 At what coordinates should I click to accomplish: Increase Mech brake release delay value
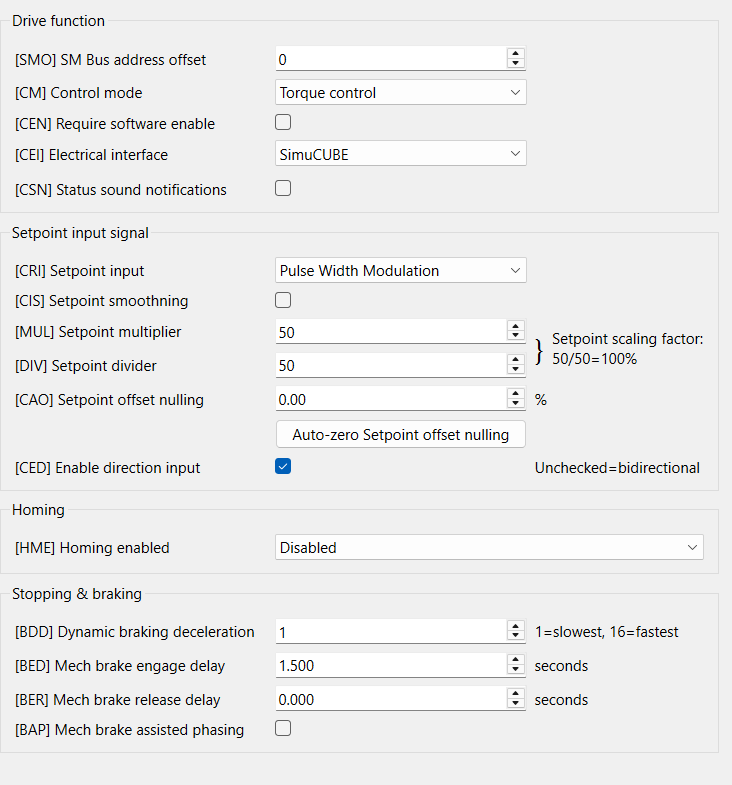(515, 694)
